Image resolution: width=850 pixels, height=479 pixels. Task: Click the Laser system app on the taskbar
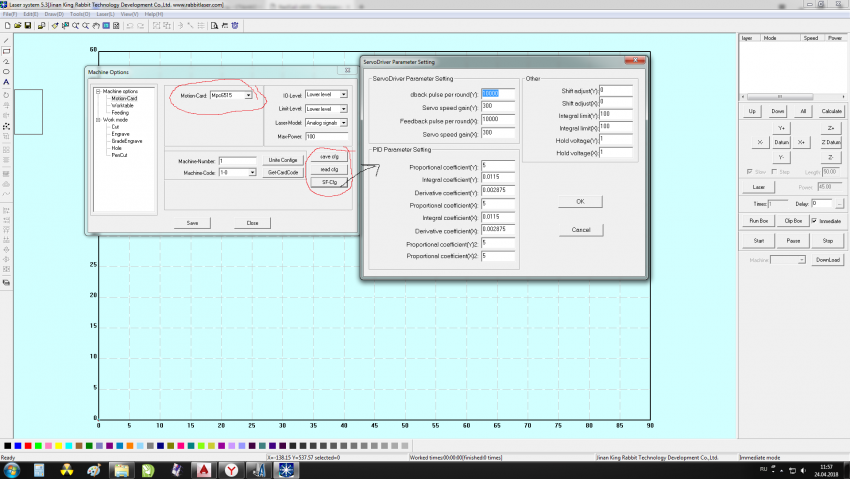click(x=287, y=470)
